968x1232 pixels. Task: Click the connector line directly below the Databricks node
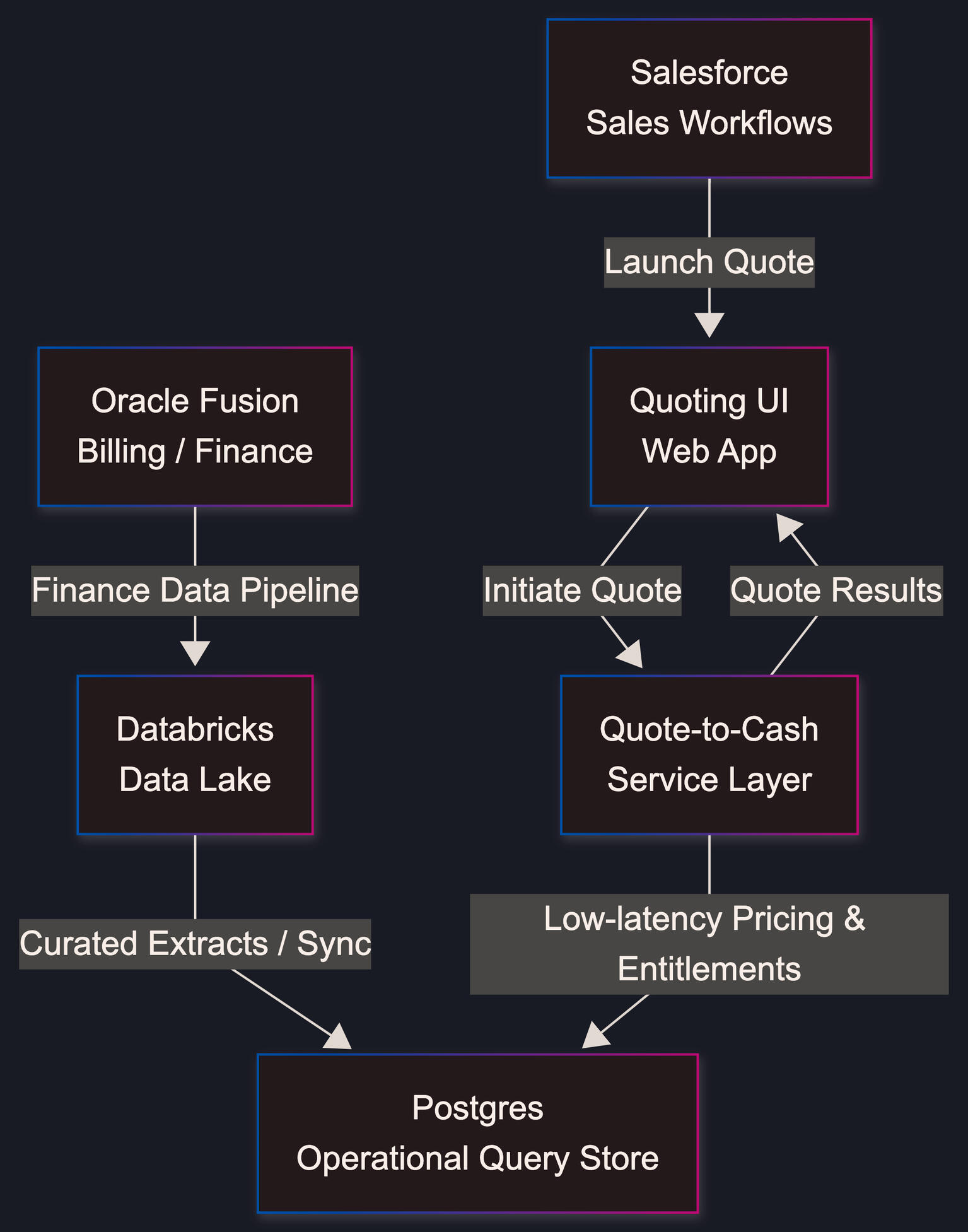point(195,876)
